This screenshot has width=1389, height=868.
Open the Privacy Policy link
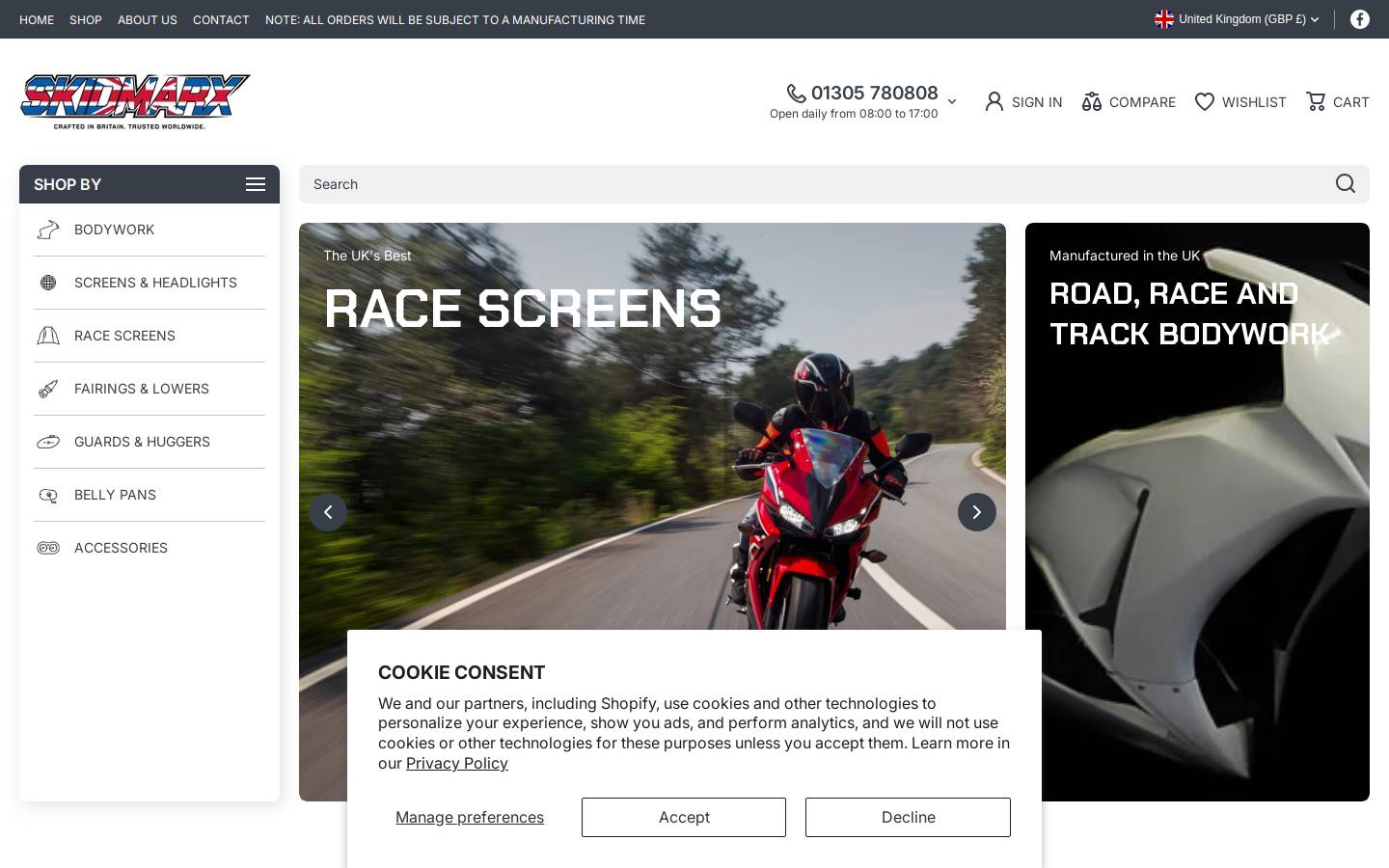457,763
